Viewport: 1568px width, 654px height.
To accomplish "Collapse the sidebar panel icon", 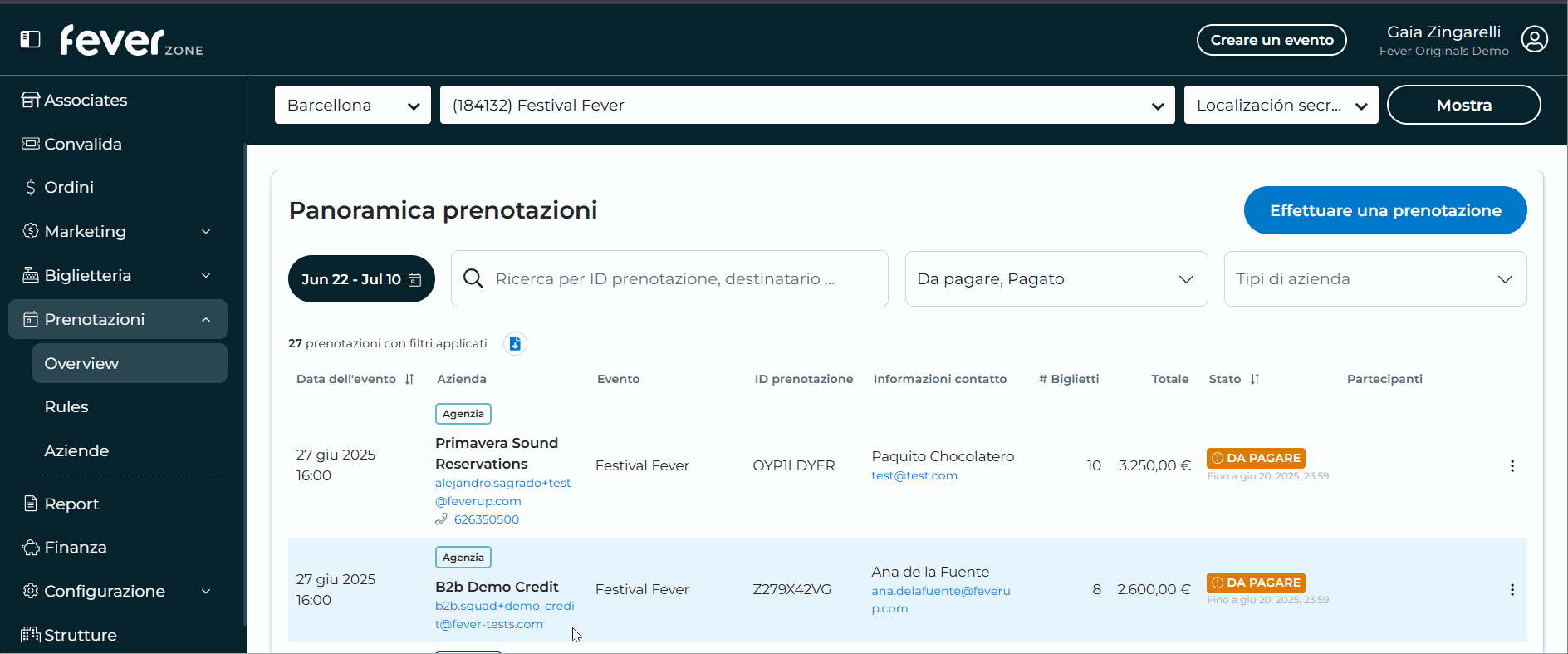I will 31,39.
